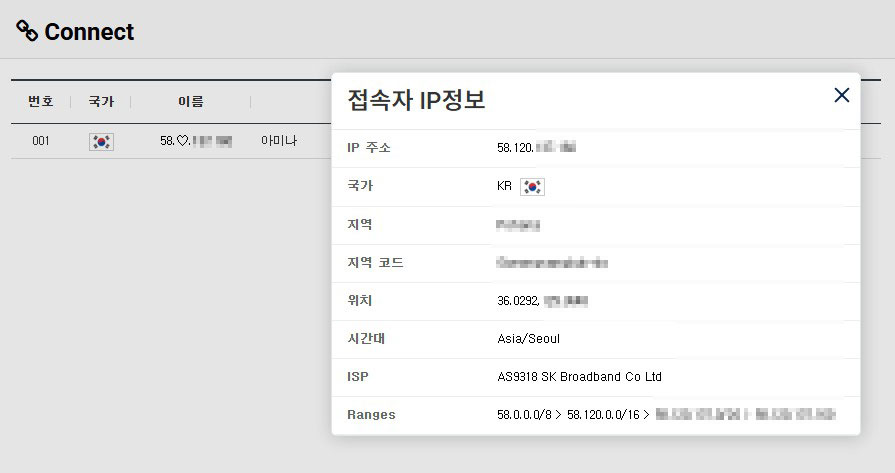Click the Korean flag next to KR

(532, 187)
